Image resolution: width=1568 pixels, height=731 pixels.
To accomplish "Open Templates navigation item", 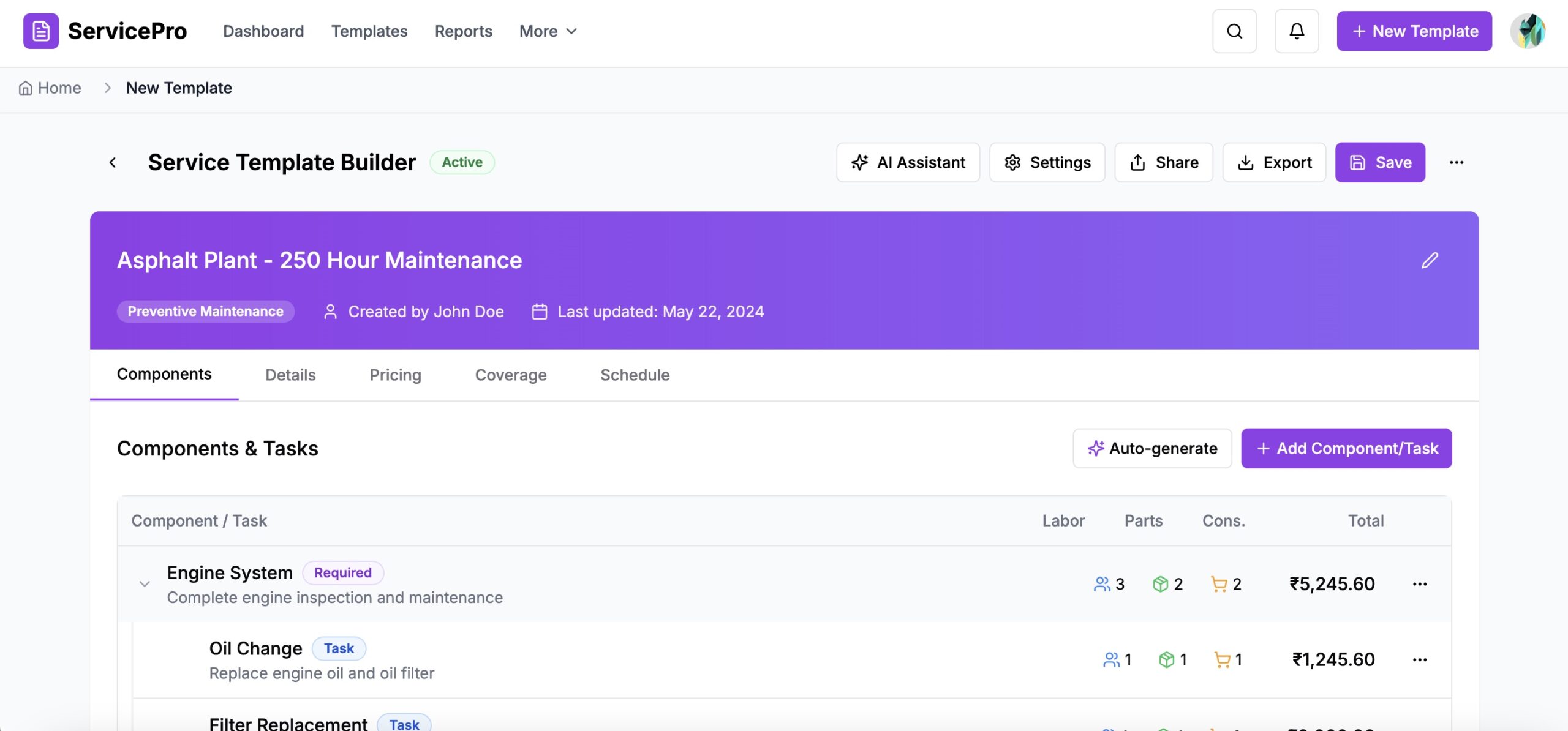I will coord(369,31).
